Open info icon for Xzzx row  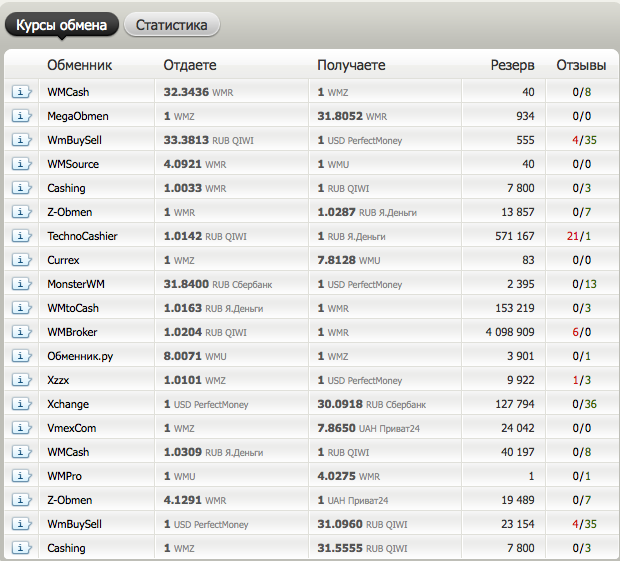(x=21, y=380)
